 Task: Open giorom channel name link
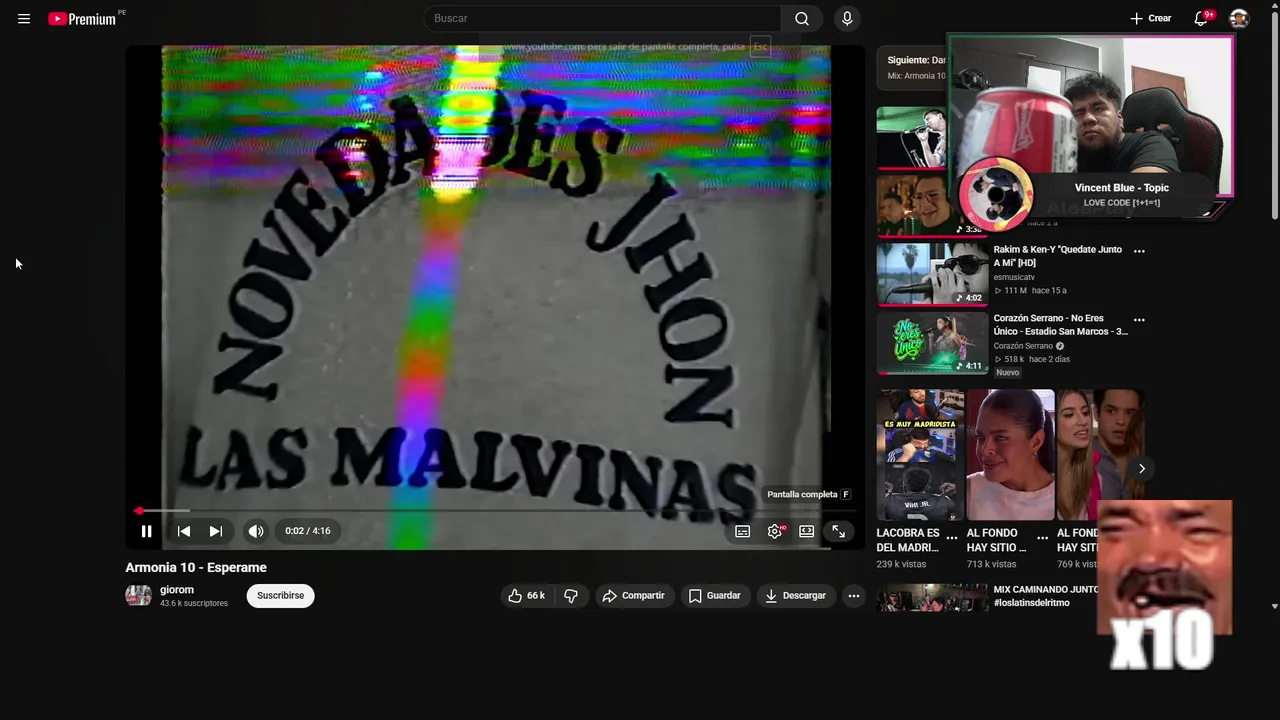point(177,590)
